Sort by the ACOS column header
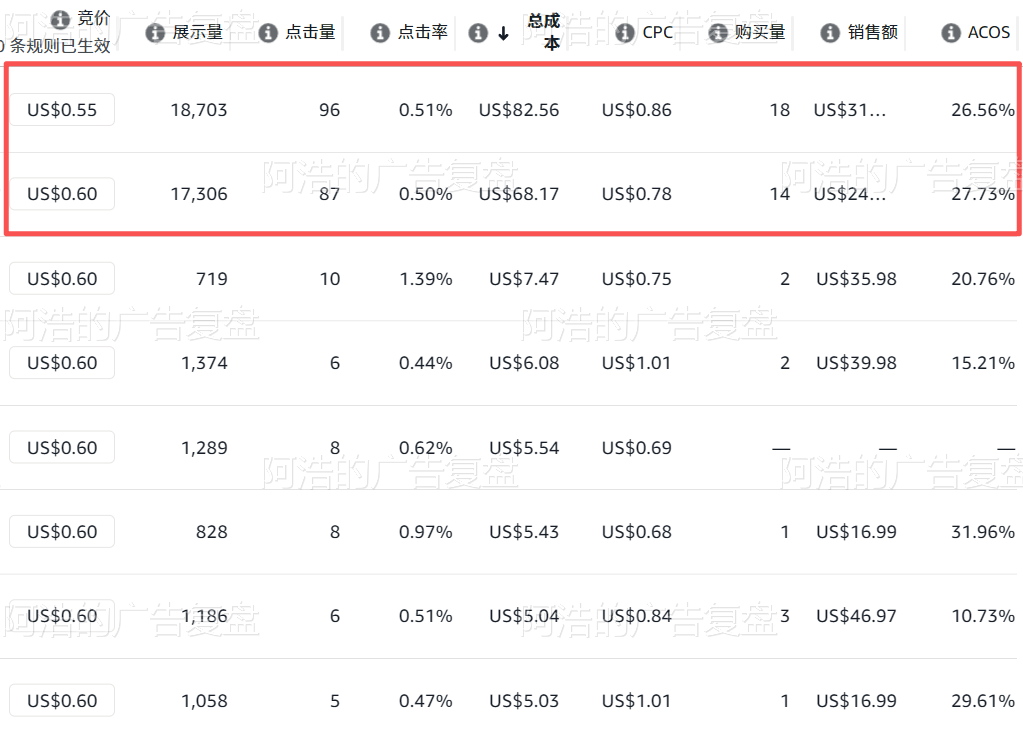This screenshot has width=1023, height=740. [x=988, y=32]
